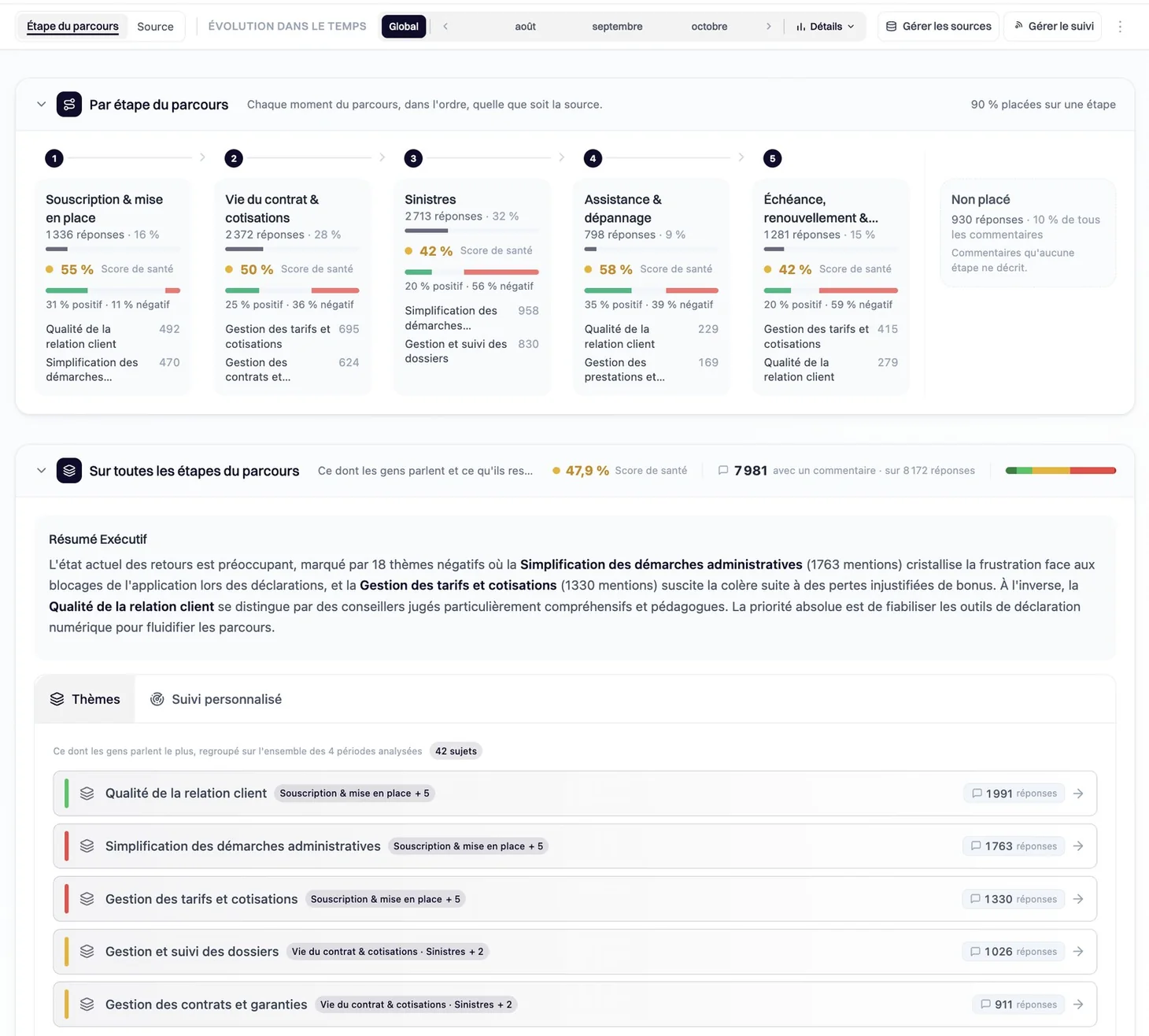The width and height of the screenshot is (1149, 1036).
Task: Open the arrow of the 'Qualité de la relation client' row
Action: pyautogui.click(x=1078, y=794)
